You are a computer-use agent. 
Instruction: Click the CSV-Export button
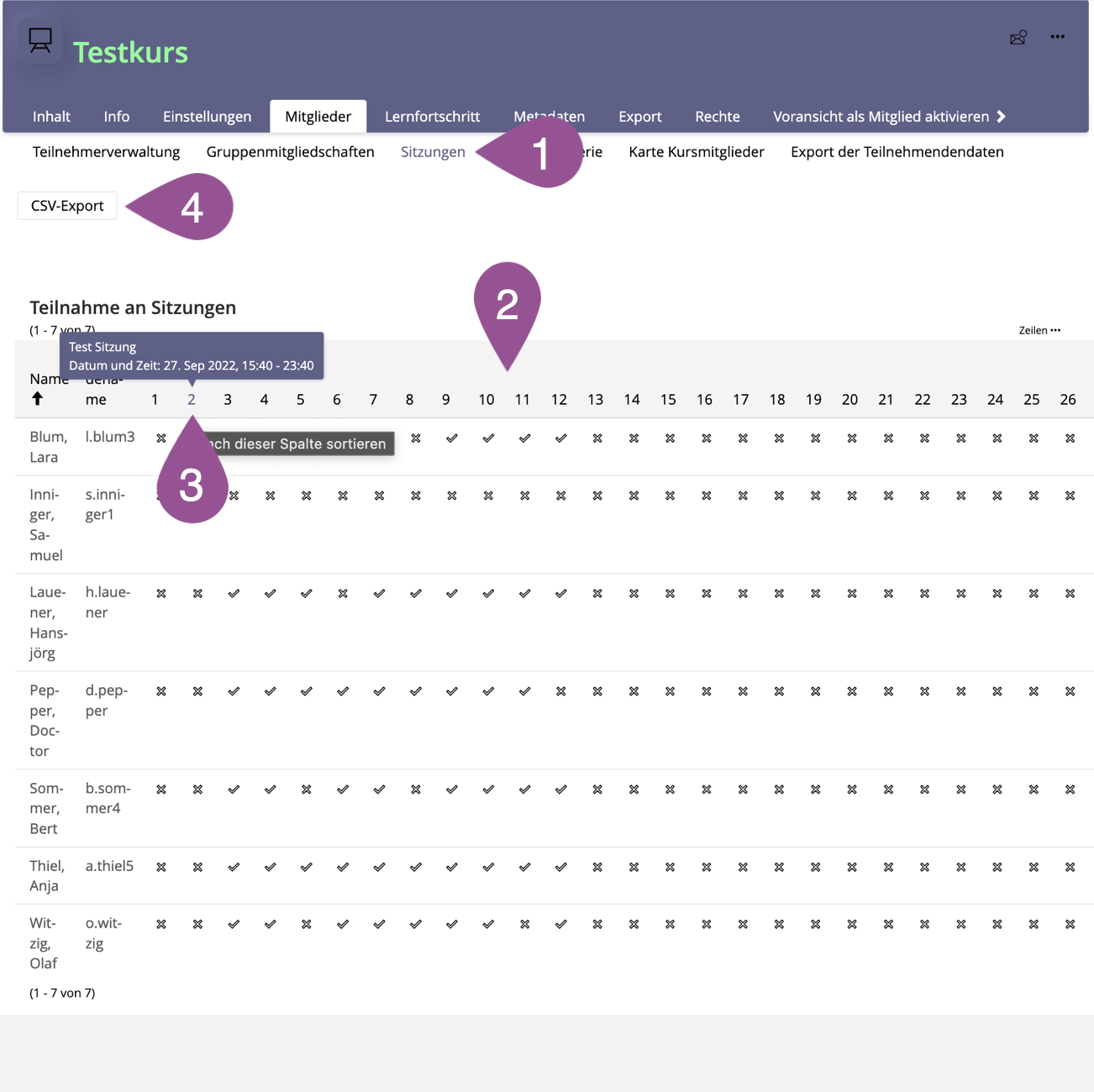point(67,206)
